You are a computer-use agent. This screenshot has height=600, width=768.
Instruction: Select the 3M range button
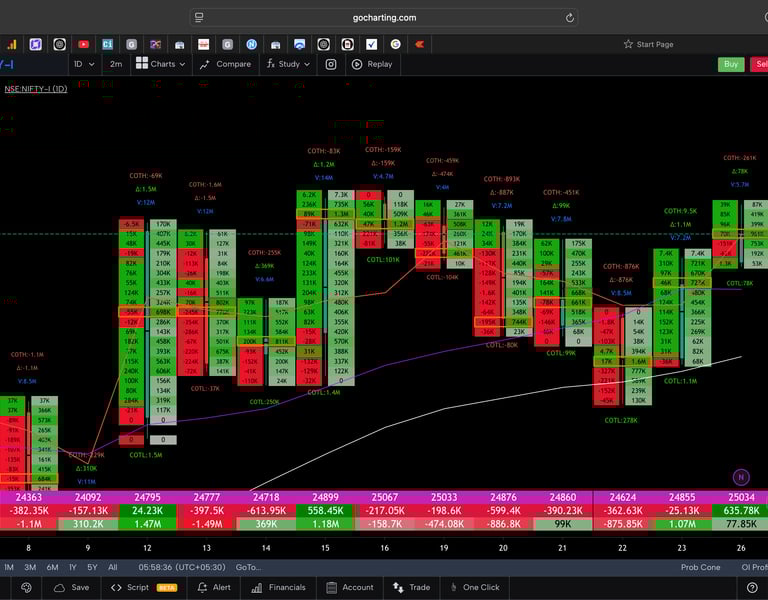(x=30, y=567)
